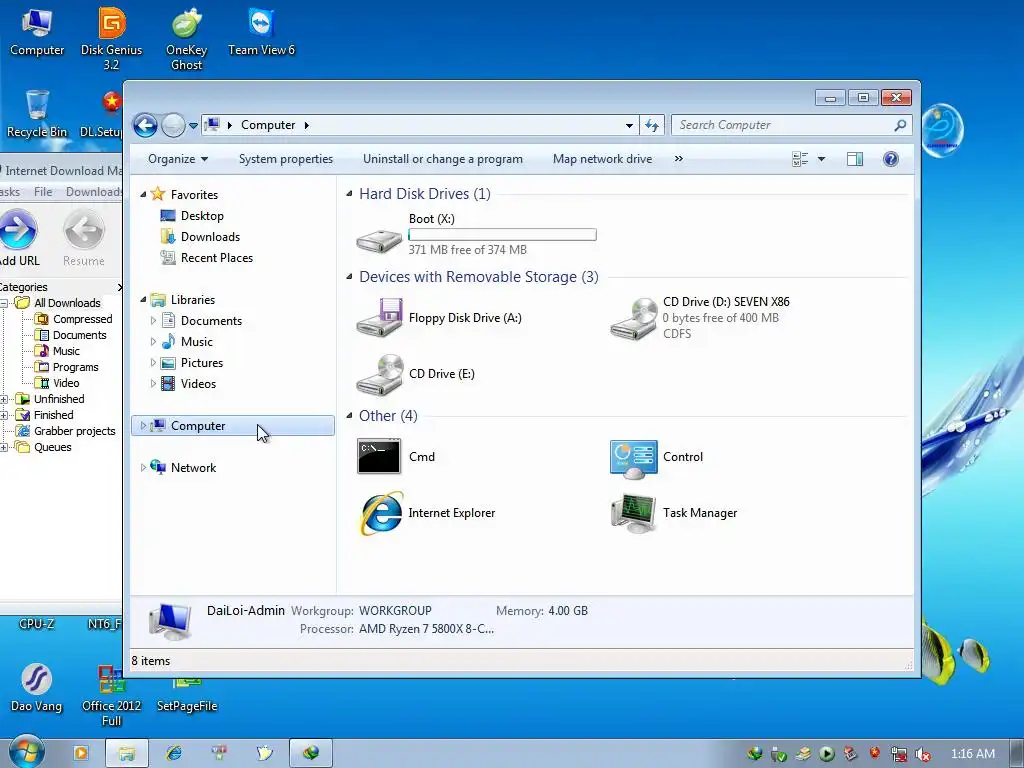Select Downloads under Favorites
This screenshot has height=768, width=1024.
210,236
